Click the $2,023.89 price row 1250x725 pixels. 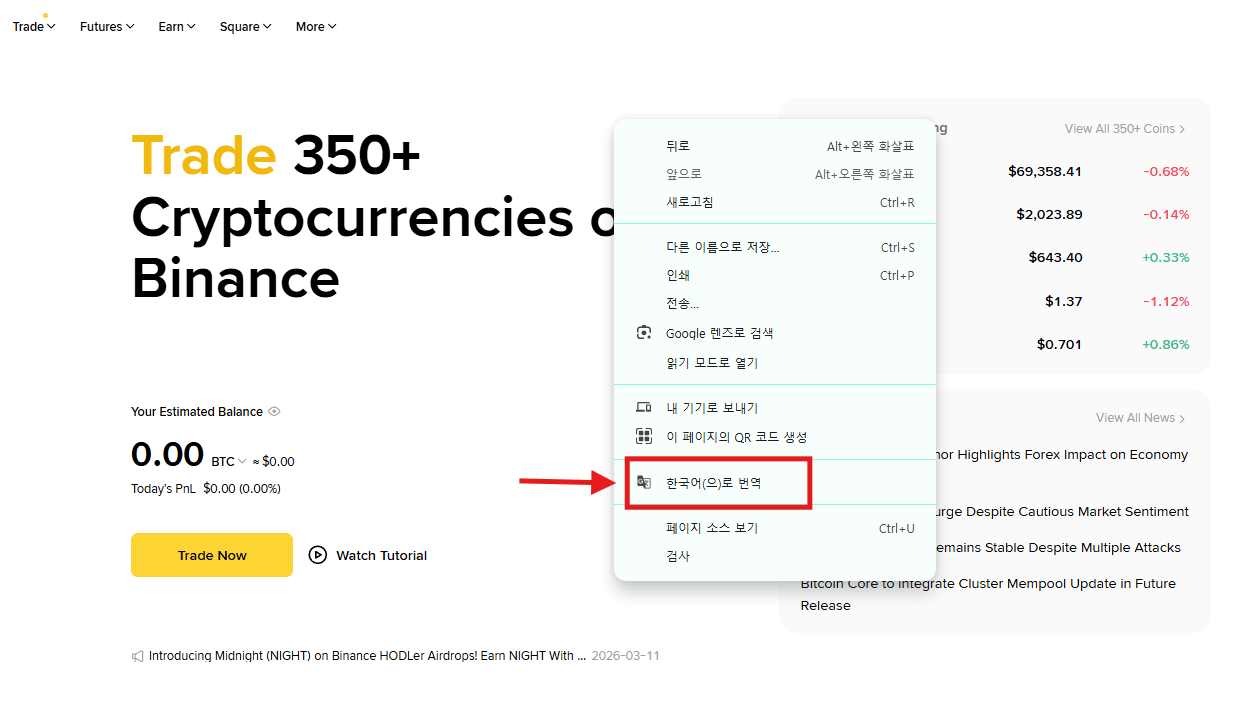click(x=1049, y=214)
